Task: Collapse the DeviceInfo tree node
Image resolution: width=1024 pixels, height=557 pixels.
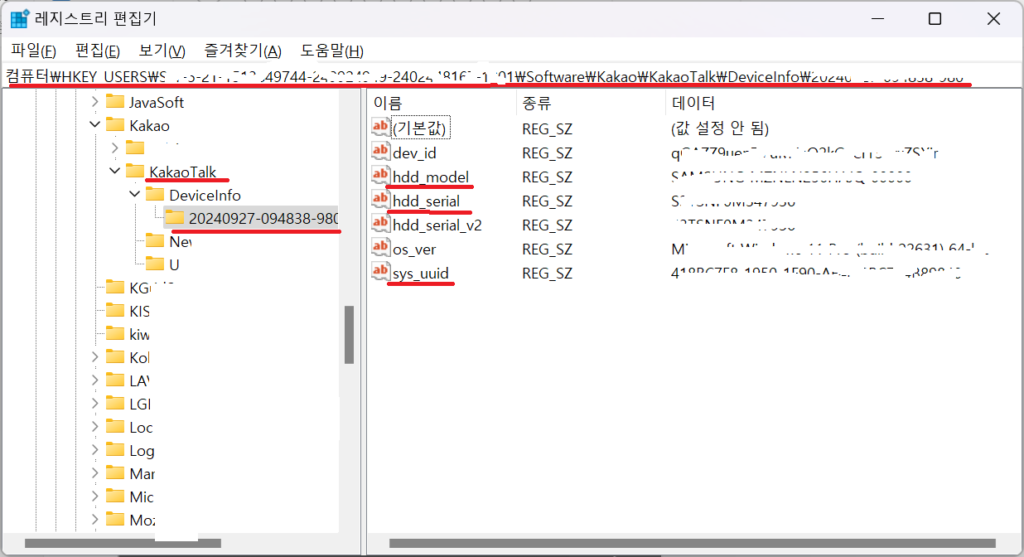Action: click(x=135, y=194)
